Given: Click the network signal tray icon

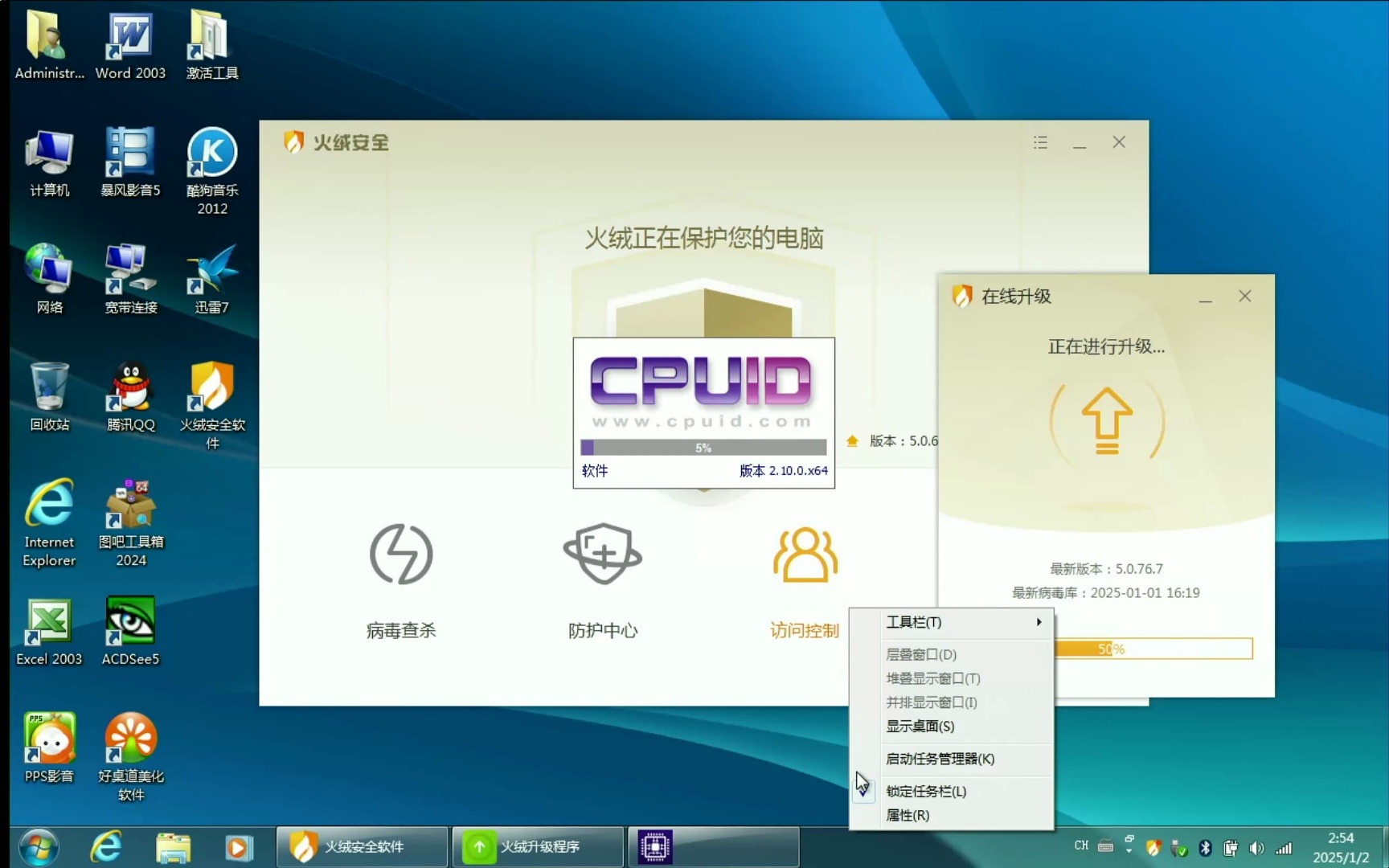Looking at the screenshot, I should tap(1284, 848).
